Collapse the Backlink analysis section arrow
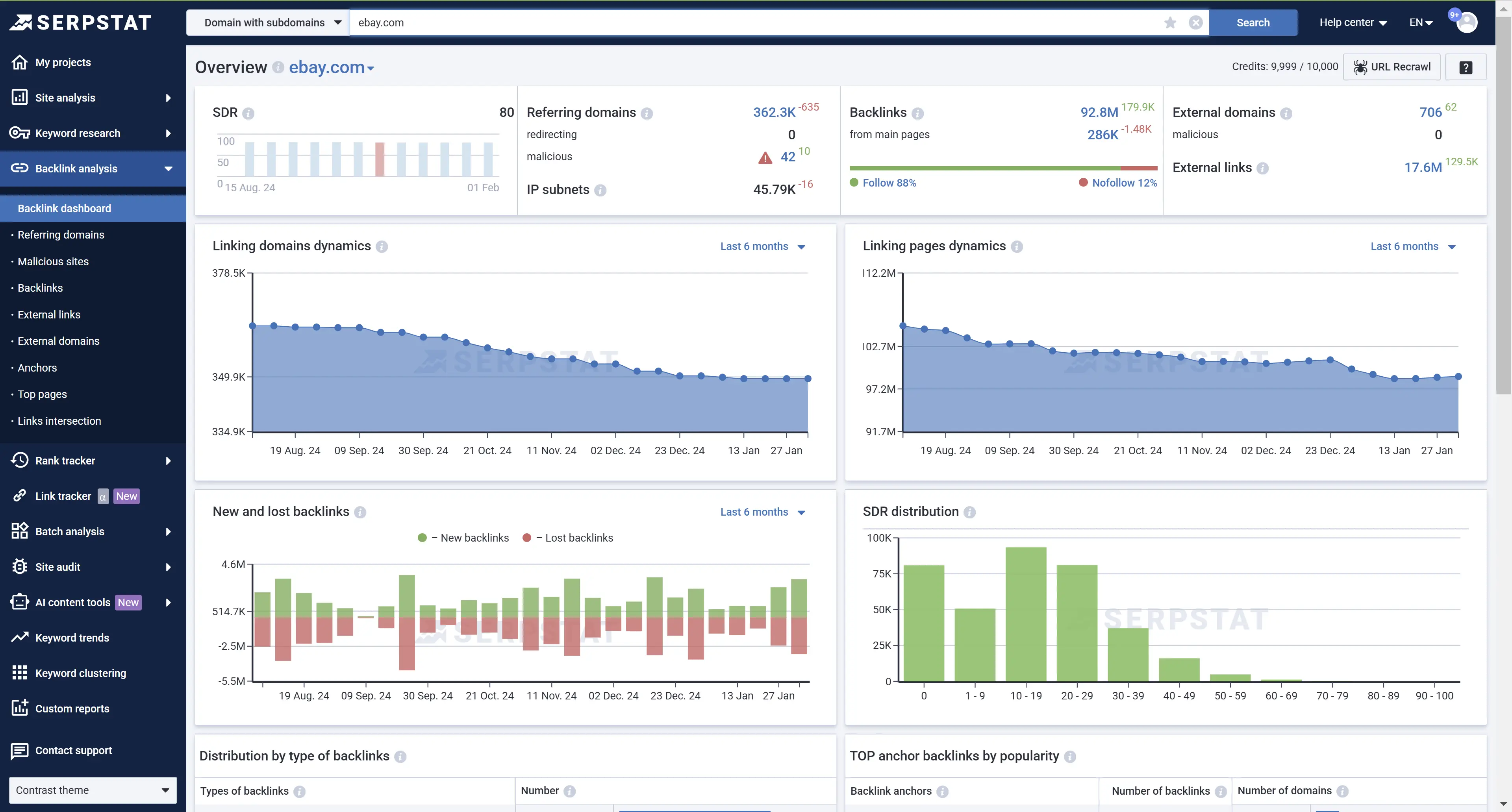The width and height of the screenshot is (1512, 812). [169, 169]
